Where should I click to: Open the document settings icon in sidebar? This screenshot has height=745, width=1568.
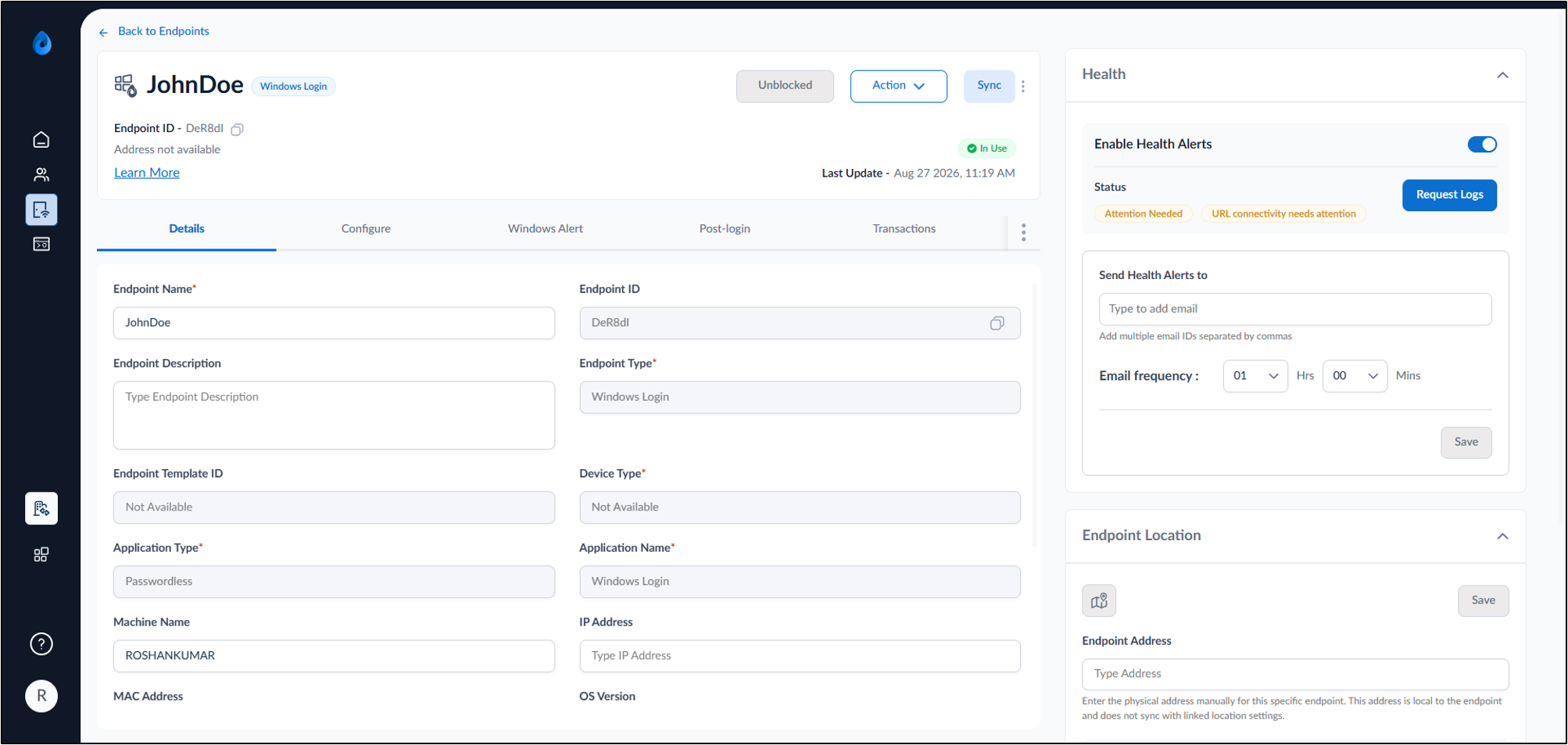point(41,509)
